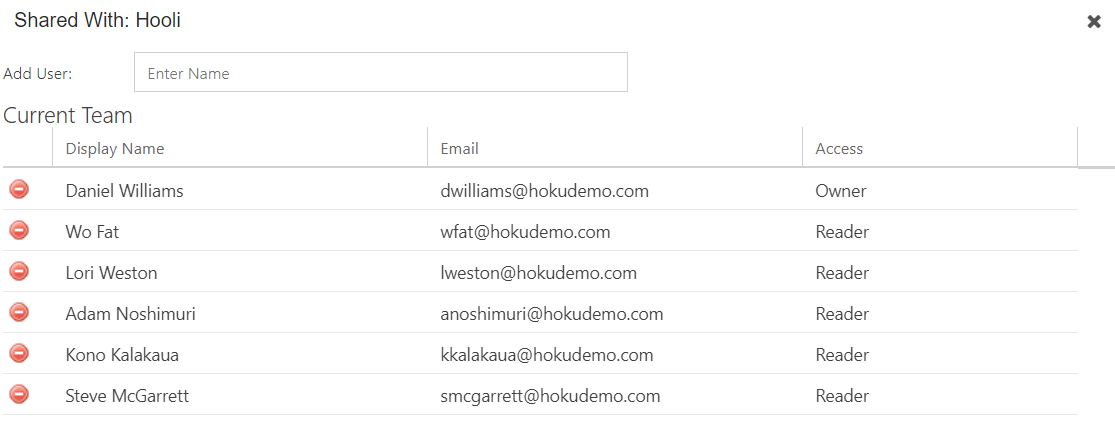Change Lori Weston's Reader access level

coord(842,273)
